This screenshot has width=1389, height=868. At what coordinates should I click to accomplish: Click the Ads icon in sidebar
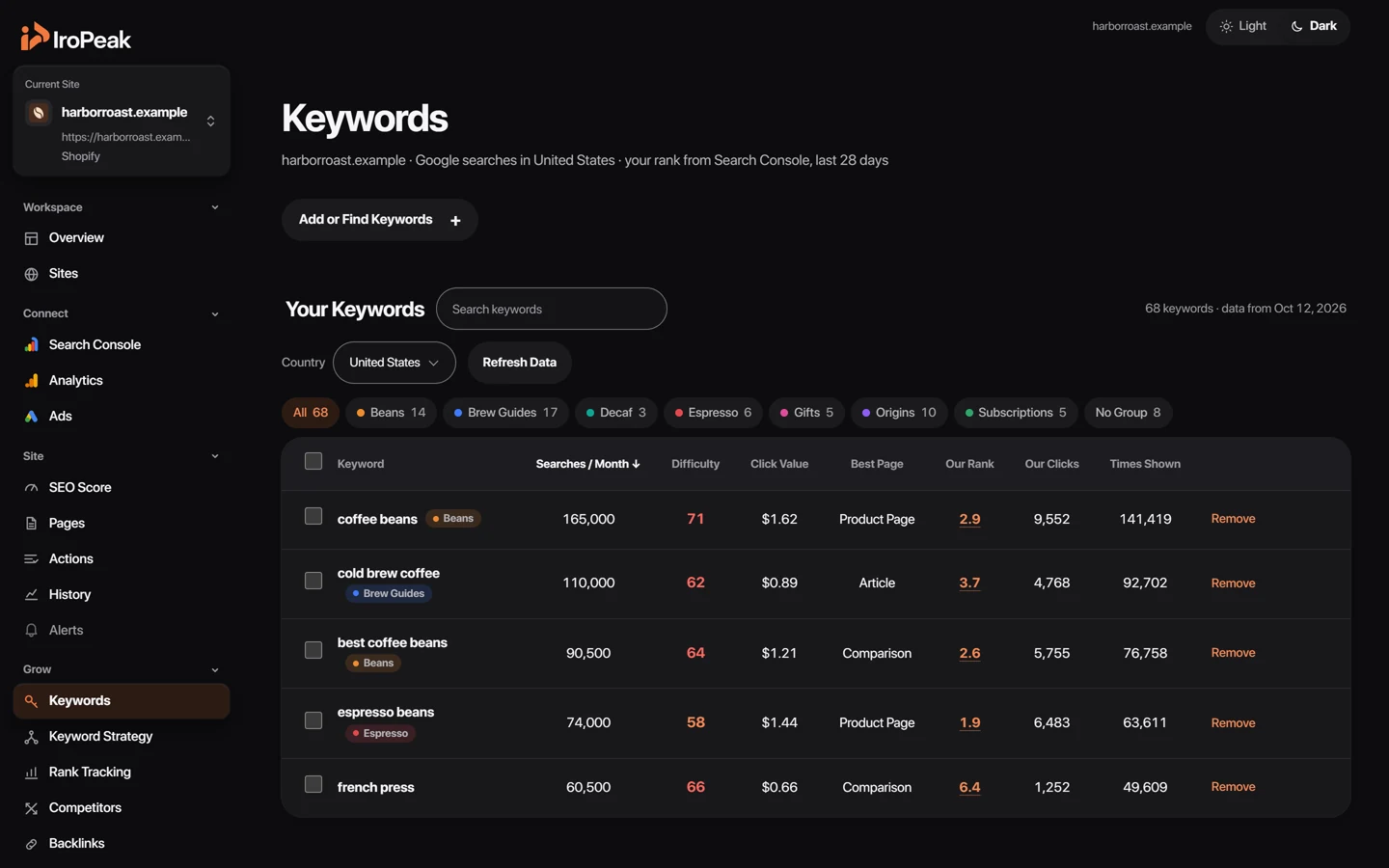coord(31,416)
